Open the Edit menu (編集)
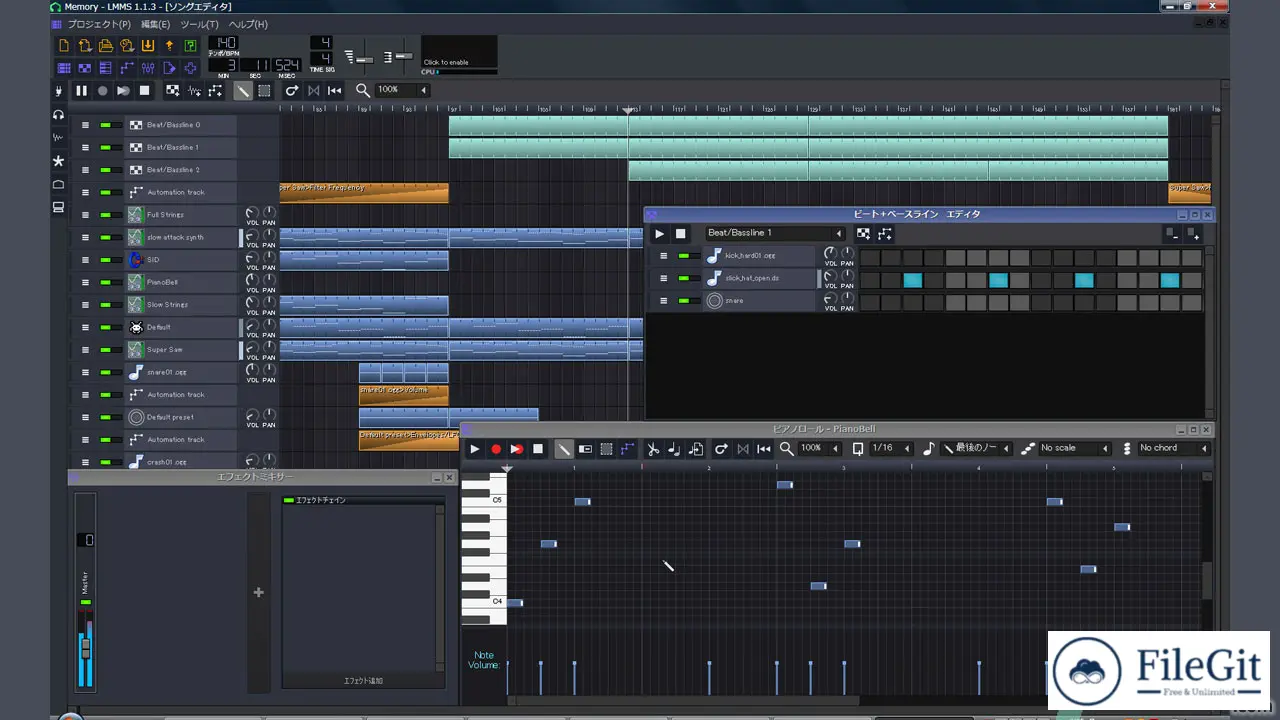Viewport: 1280px width, 720px height. (155, 24)
